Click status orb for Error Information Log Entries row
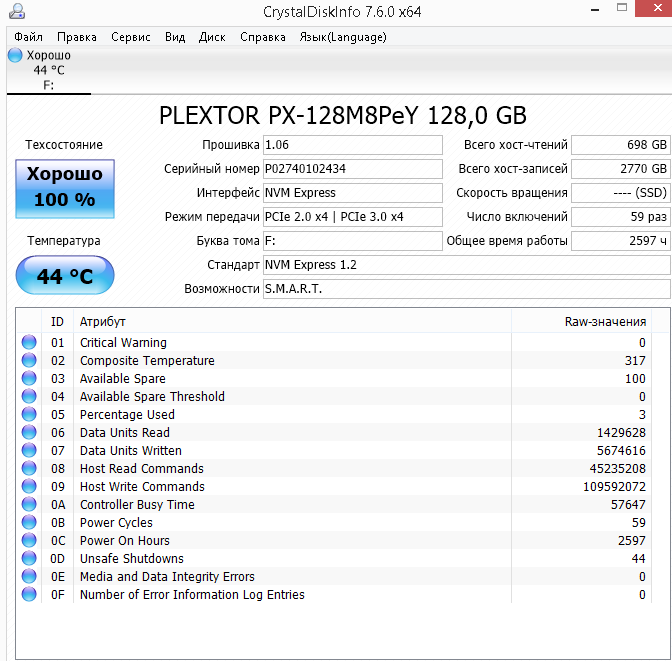 pyautogui.click(x=29, y=594)
